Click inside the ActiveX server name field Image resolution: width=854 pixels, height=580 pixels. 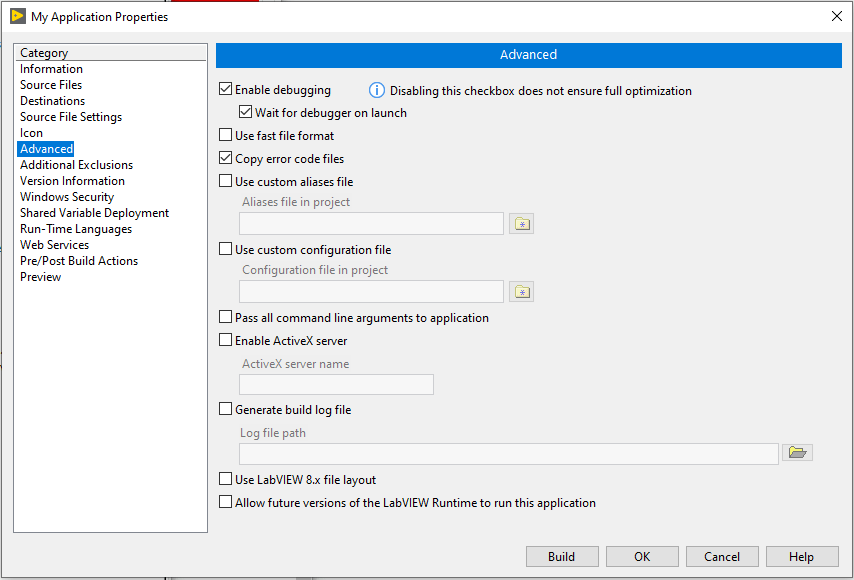point(336,384)
